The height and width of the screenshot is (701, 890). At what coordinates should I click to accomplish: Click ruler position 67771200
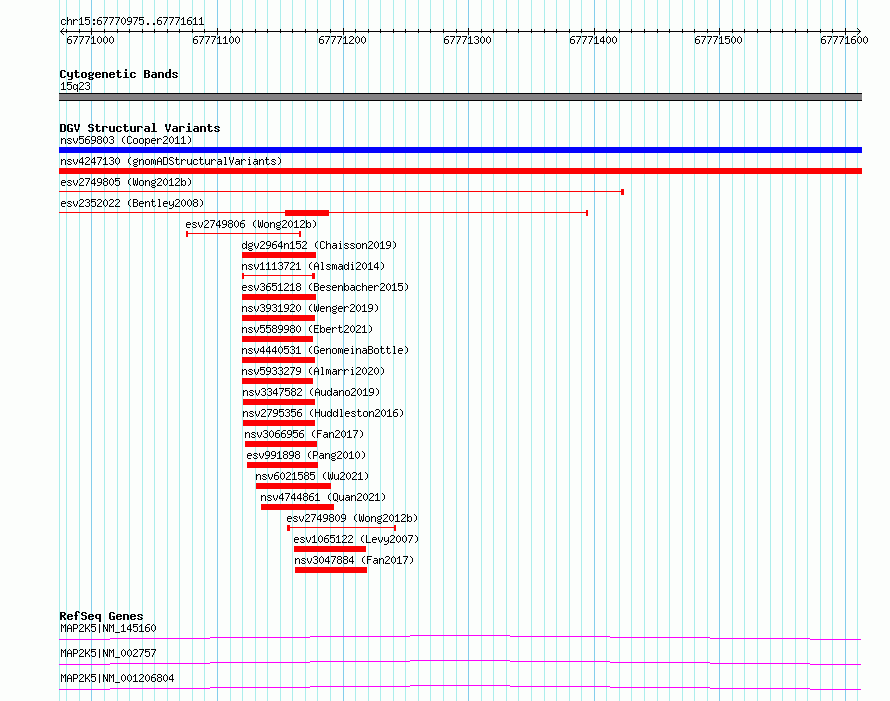coord(342,40)
